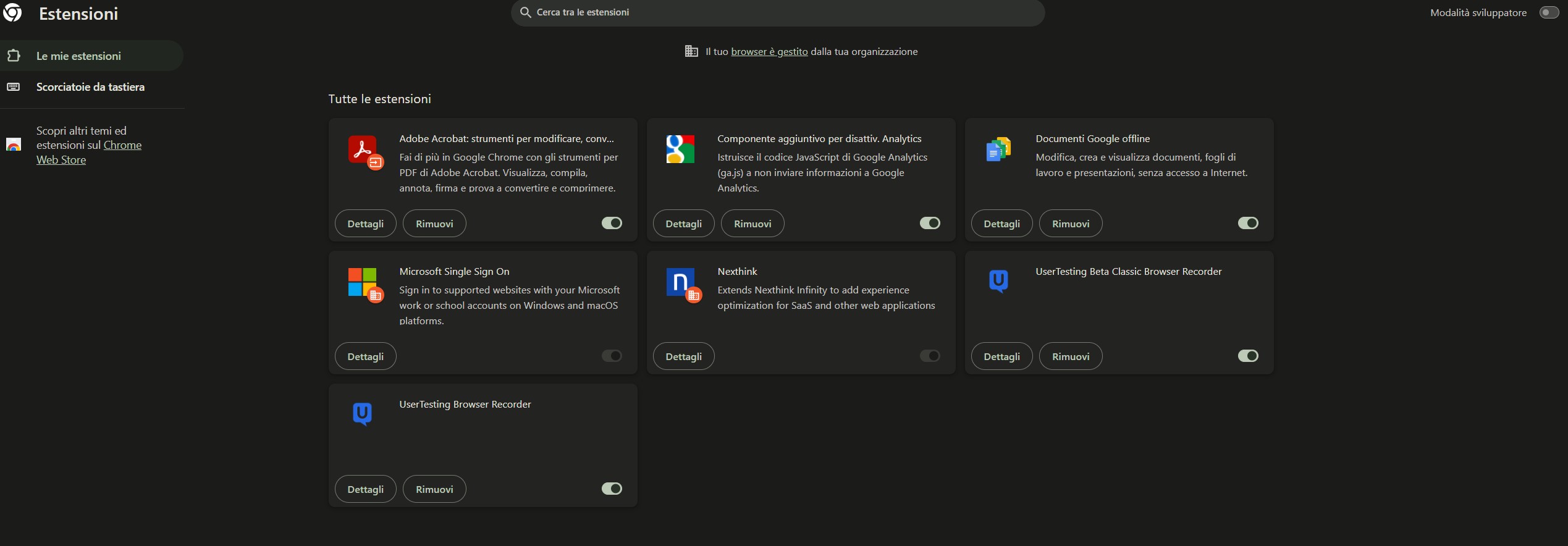The width and height of the screenshot is (1568, 546).
Task: Click the search magnifier icon
Action: tap(526, 12)
